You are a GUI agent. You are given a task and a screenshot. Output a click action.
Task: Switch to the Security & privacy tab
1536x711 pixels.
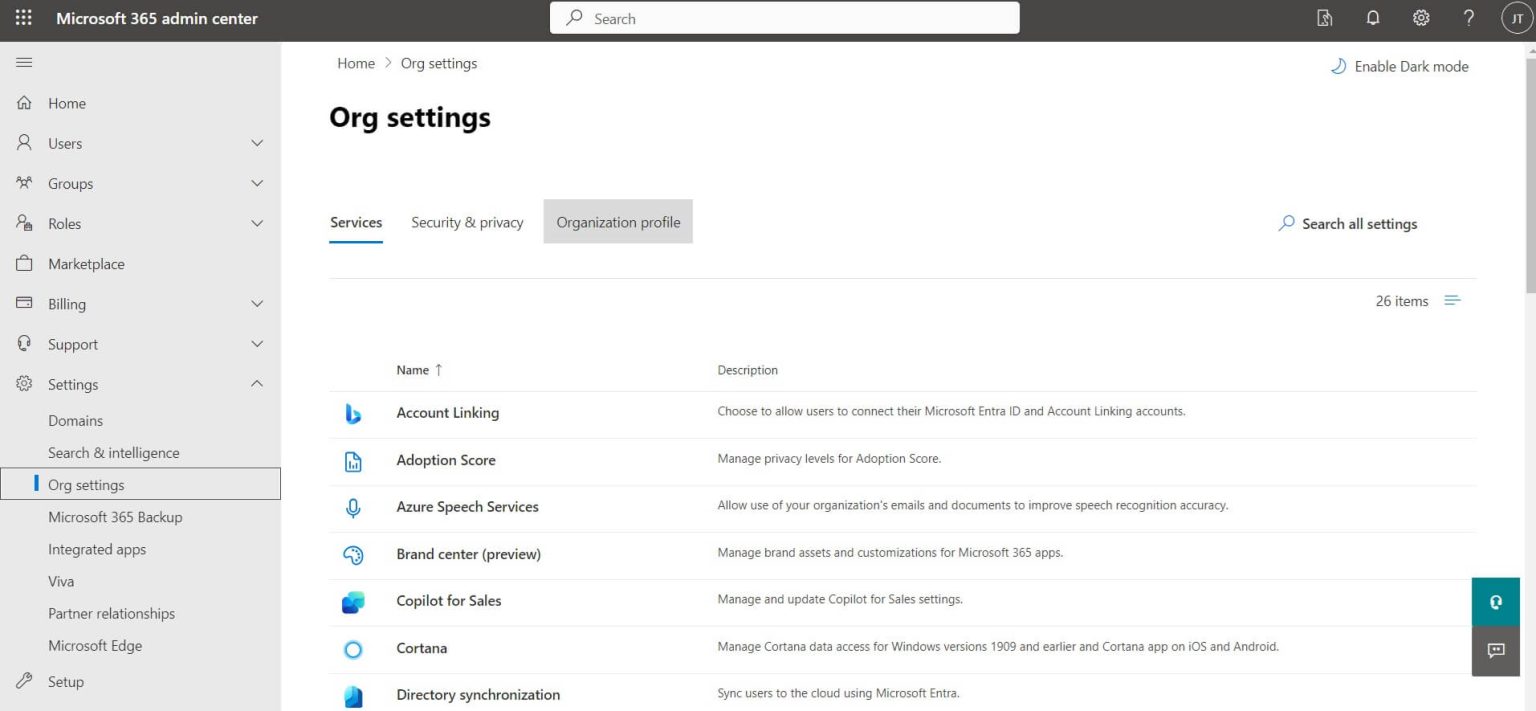coord(466,222)
